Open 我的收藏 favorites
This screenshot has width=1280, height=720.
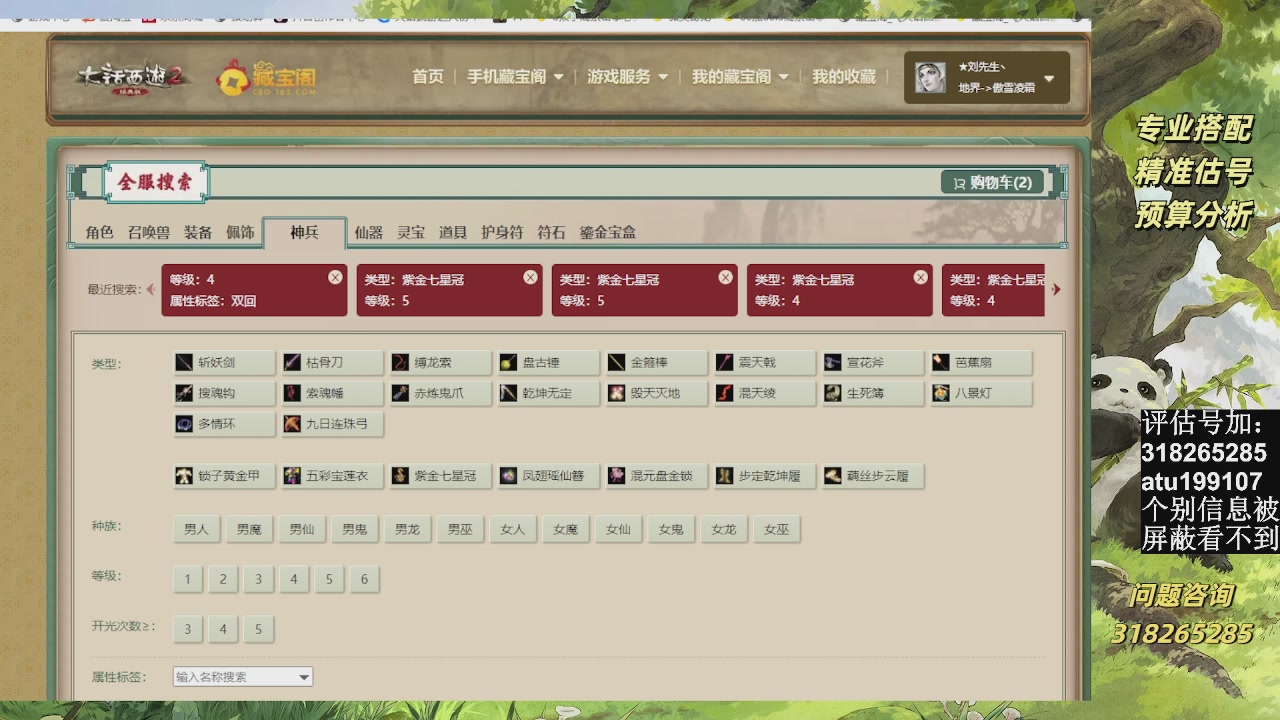(x=844, y=76)
